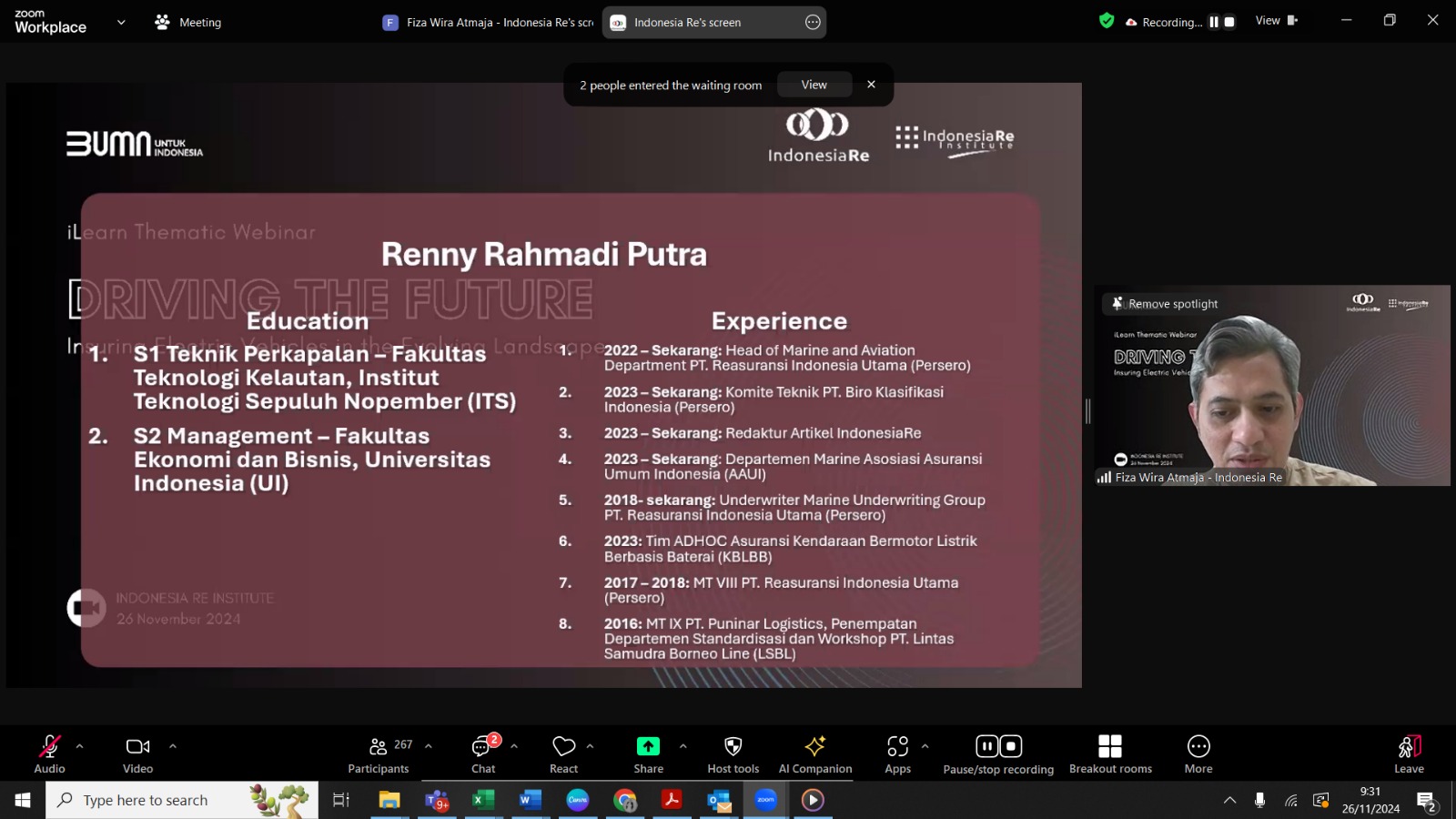1456x819 pixels.
Task: Dismiss the waiting room notification
Action: tap(871, 85)
